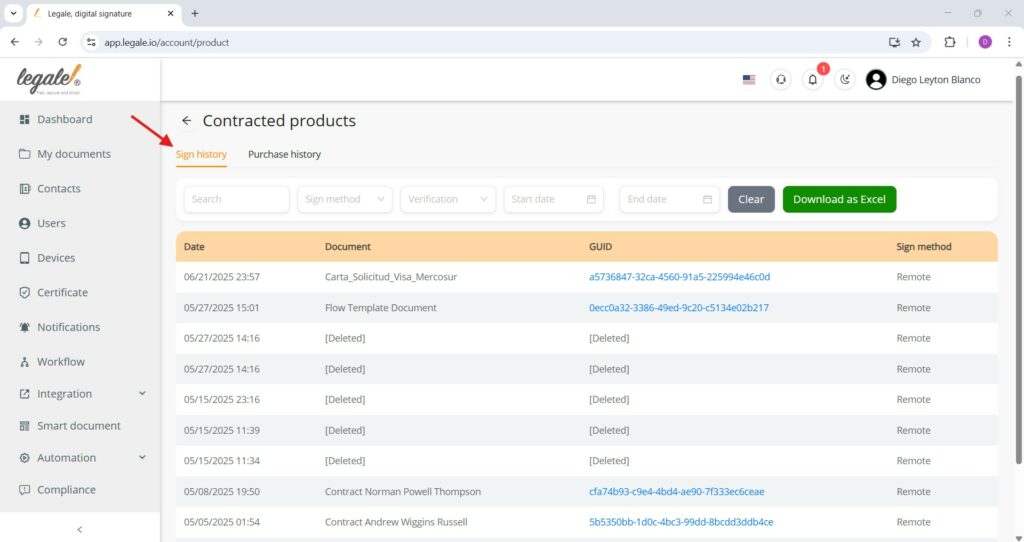The height and width of the screenshot is (542, 1024).
Task: Reload the page in browser toolbar
Action: point(63,42)
